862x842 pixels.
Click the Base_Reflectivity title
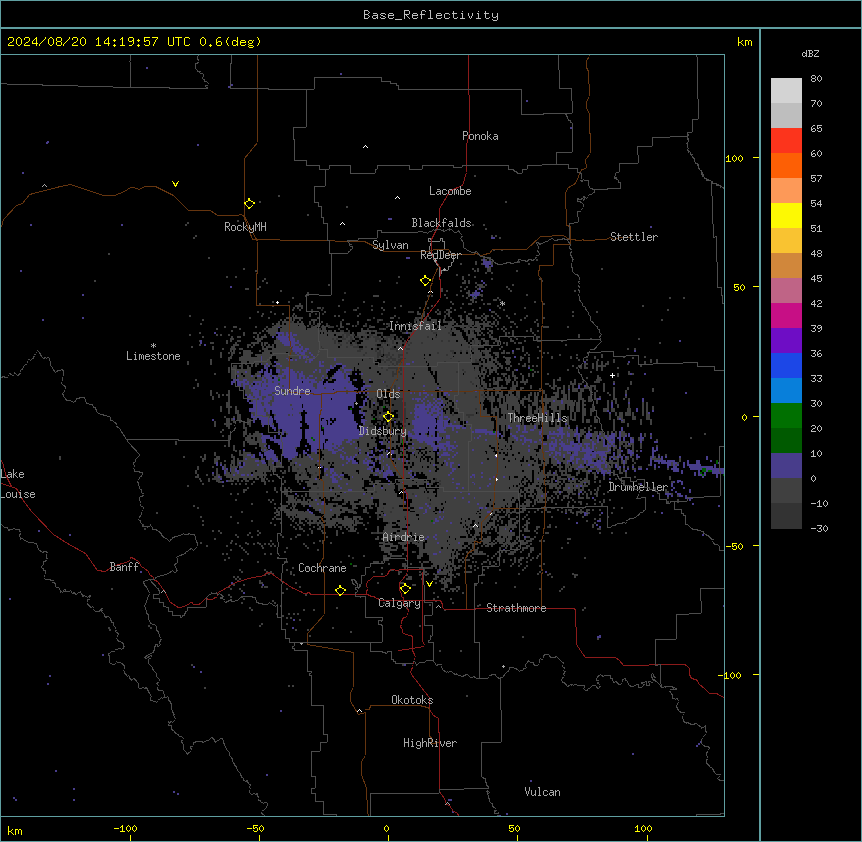(431, 15)
